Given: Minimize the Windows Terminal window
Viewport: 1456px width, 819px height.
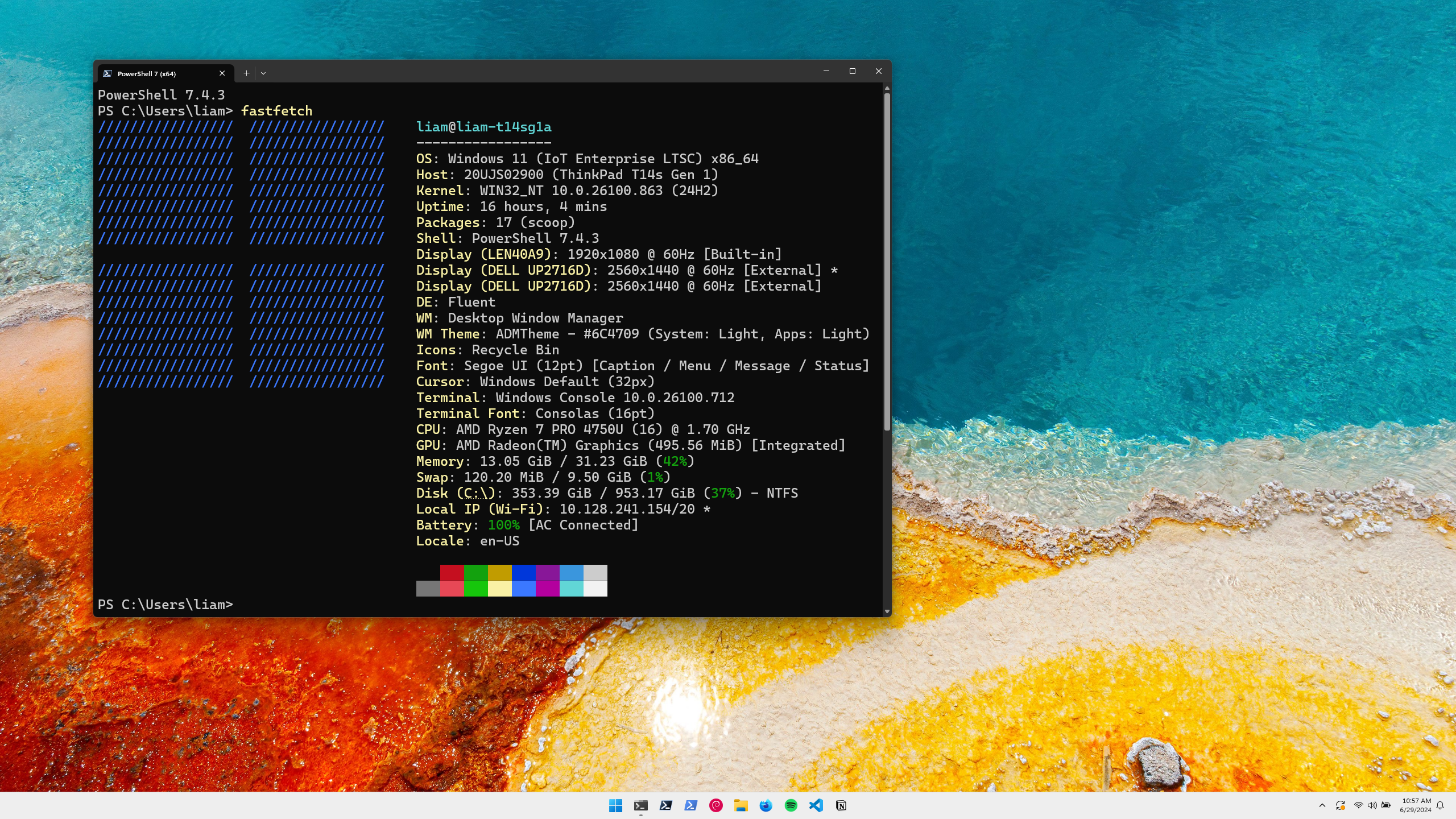Looking at the screenshot, I should click(x=826, y=71).
